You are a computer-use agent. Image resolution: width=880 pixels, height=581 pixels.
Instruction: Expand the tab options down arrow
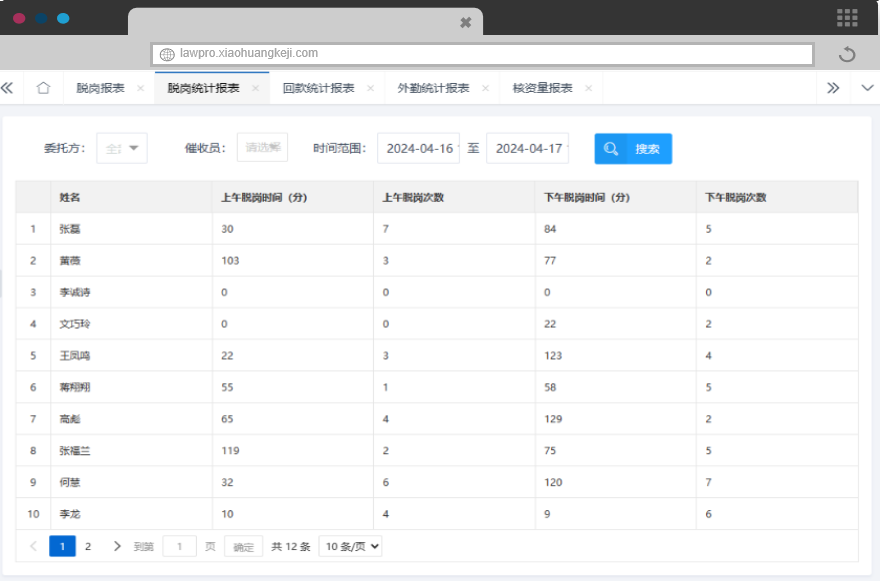click(x=867, y=88)
